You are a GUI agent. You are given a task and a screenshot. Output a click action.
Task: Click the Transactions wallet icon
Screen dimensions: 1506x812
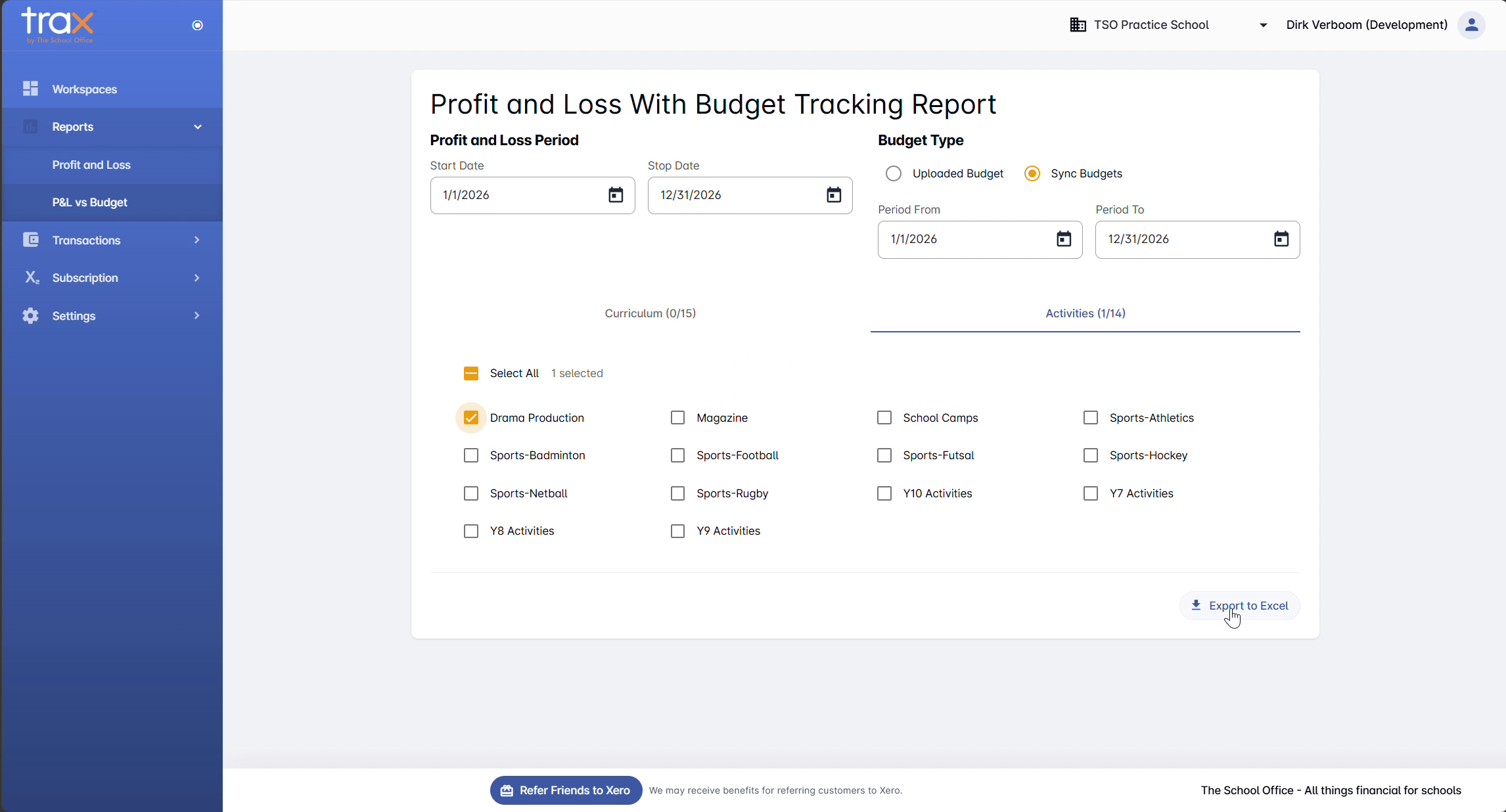click(x=30, y=240)
